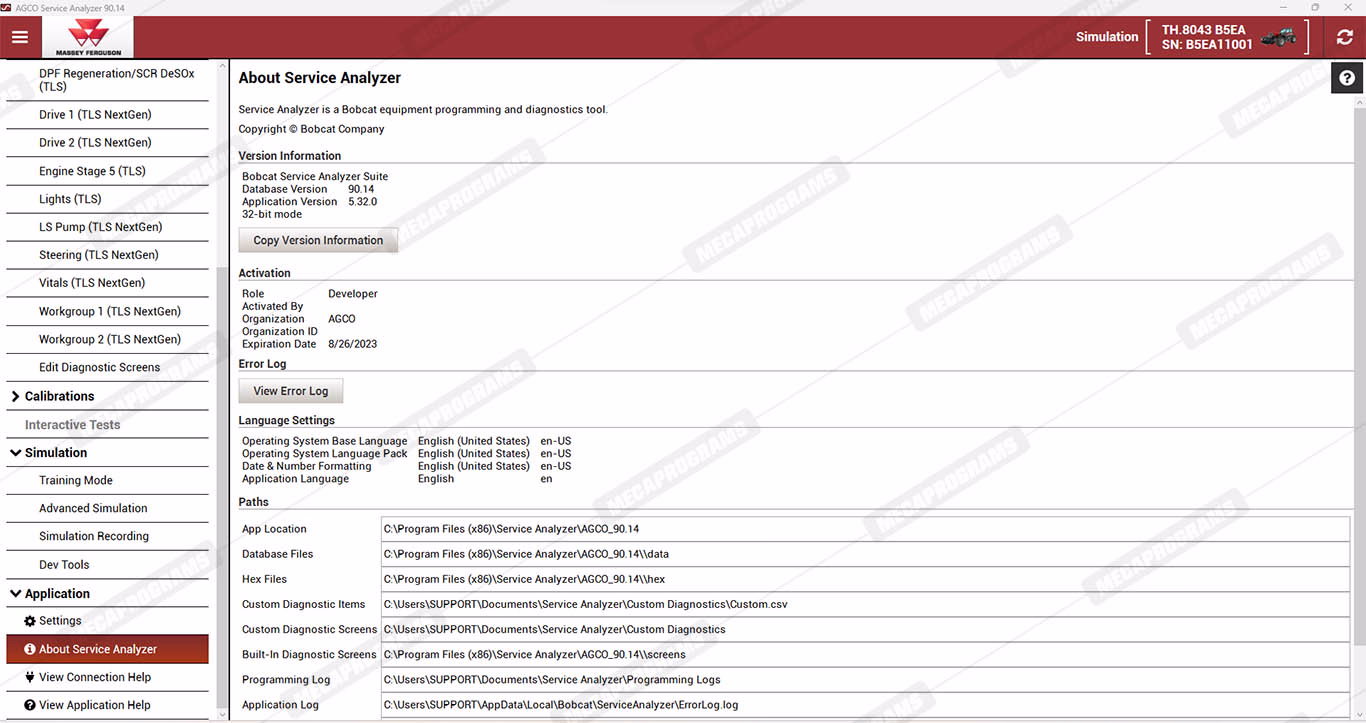Click the info icon for About Service Analyzer

30,649
